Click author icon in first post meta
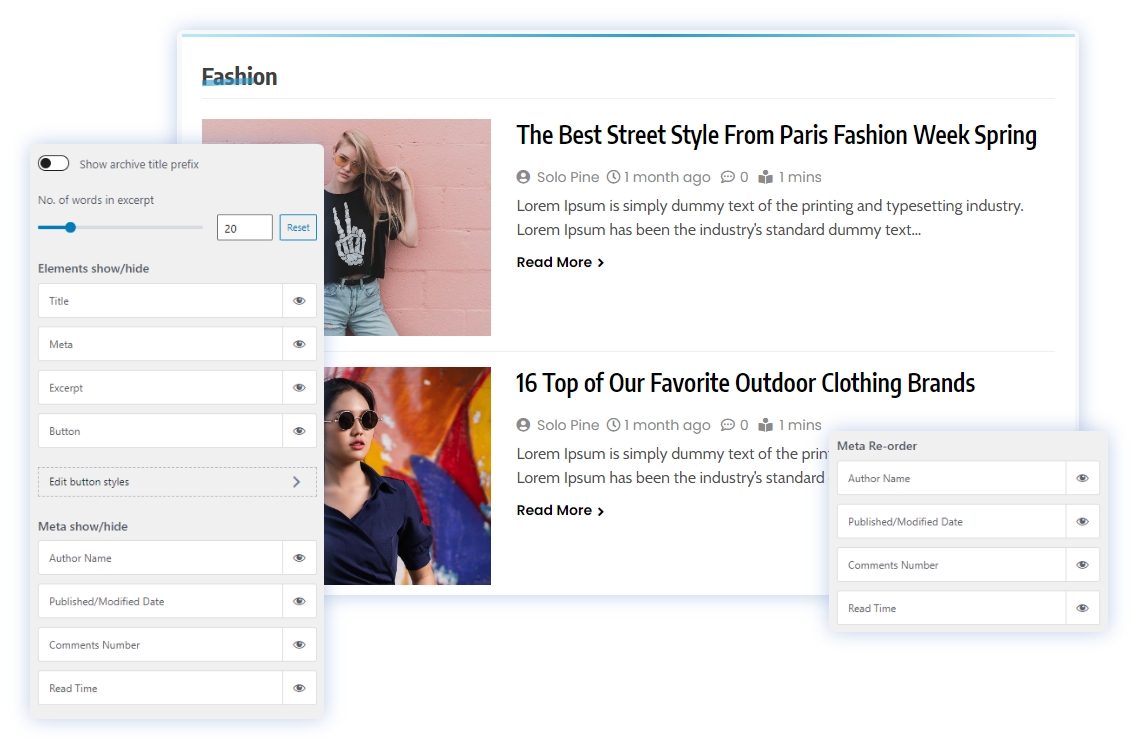 (523, 177)
